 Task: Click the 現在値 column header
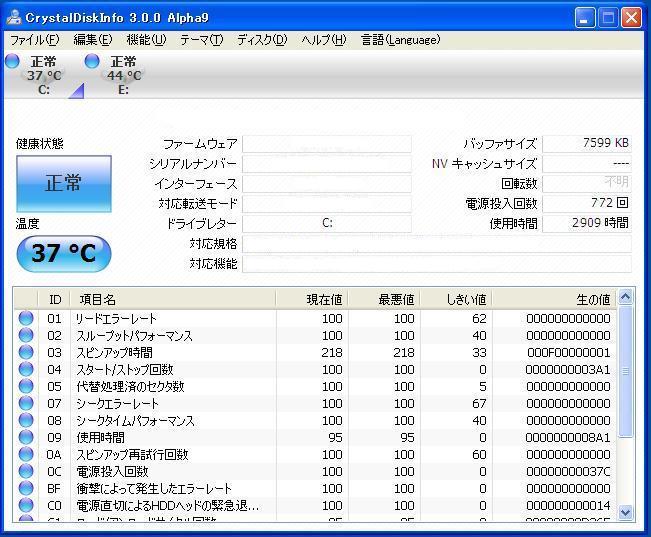312,299
